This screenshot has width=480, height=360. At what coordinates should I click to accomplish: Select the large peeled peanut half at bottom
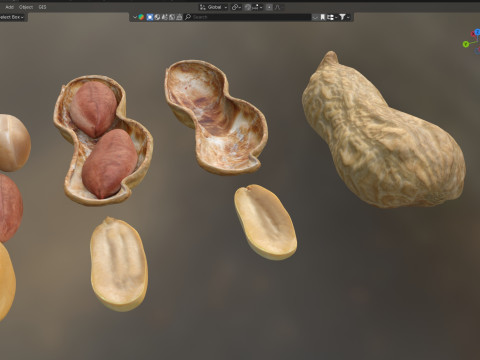coord(119,264)
